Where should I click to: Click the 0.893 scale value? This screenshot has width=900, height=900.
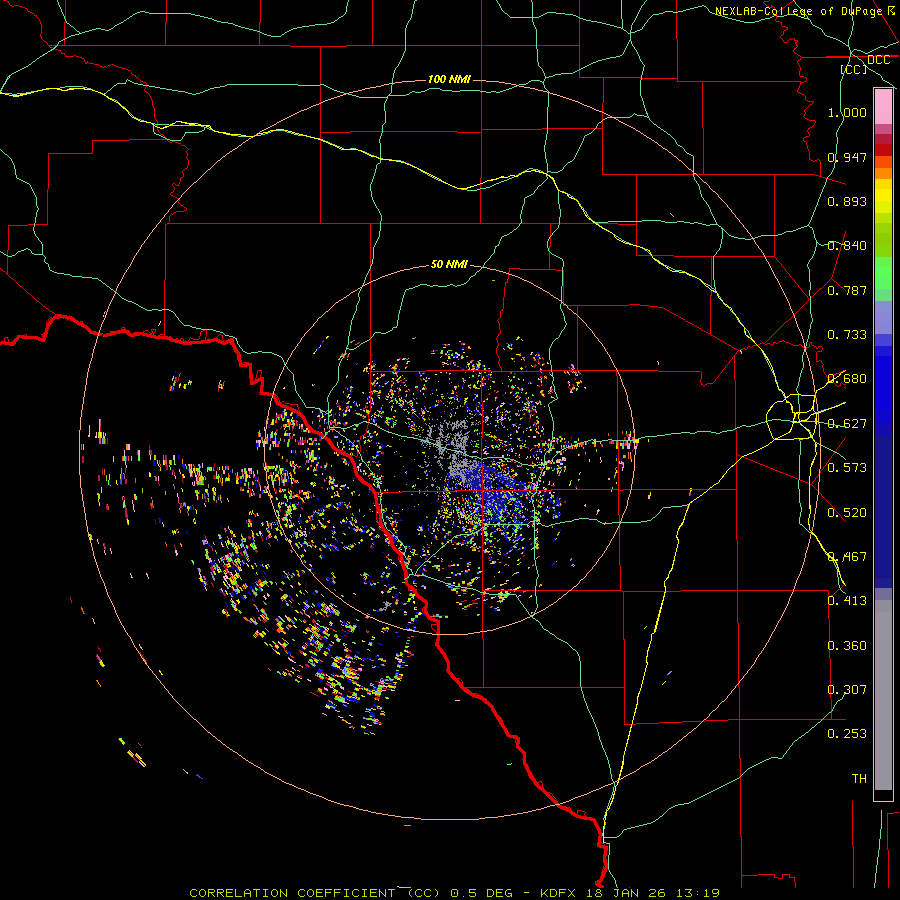pos(847,201)
